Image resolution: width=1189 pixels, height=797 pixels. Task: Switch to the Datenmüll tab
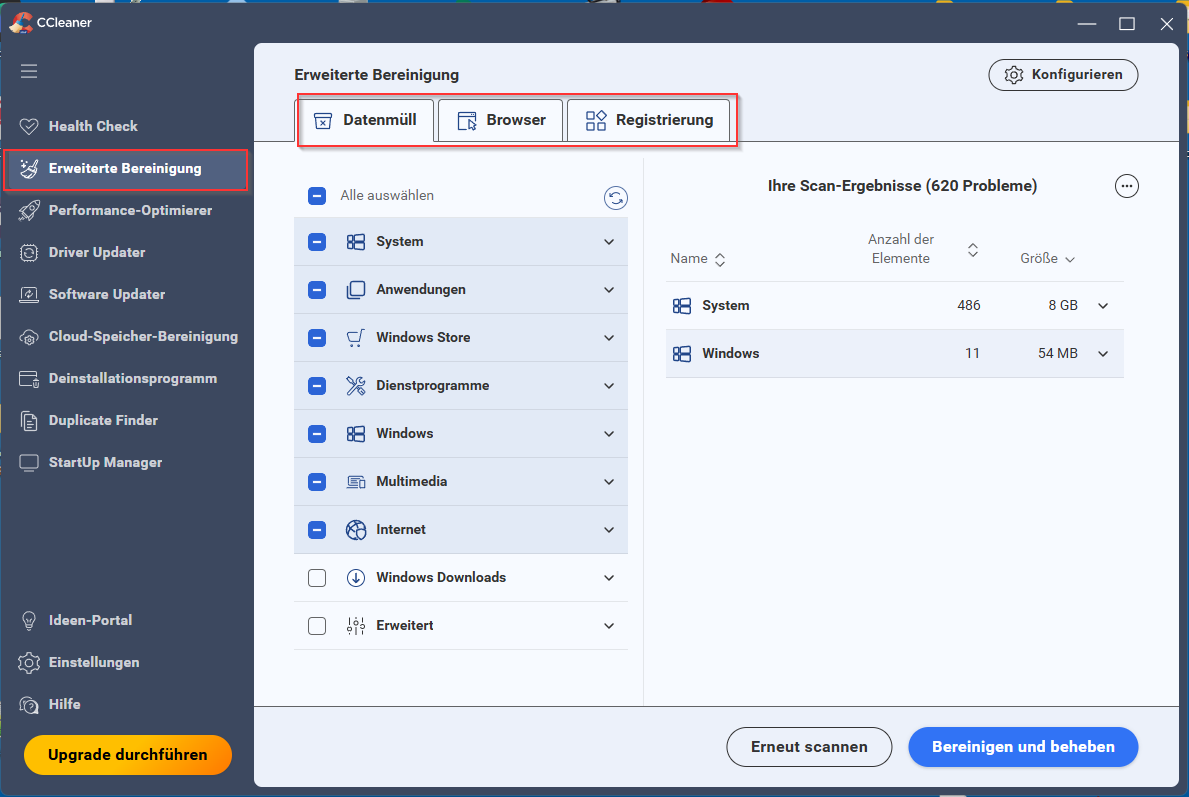(365, 120)
